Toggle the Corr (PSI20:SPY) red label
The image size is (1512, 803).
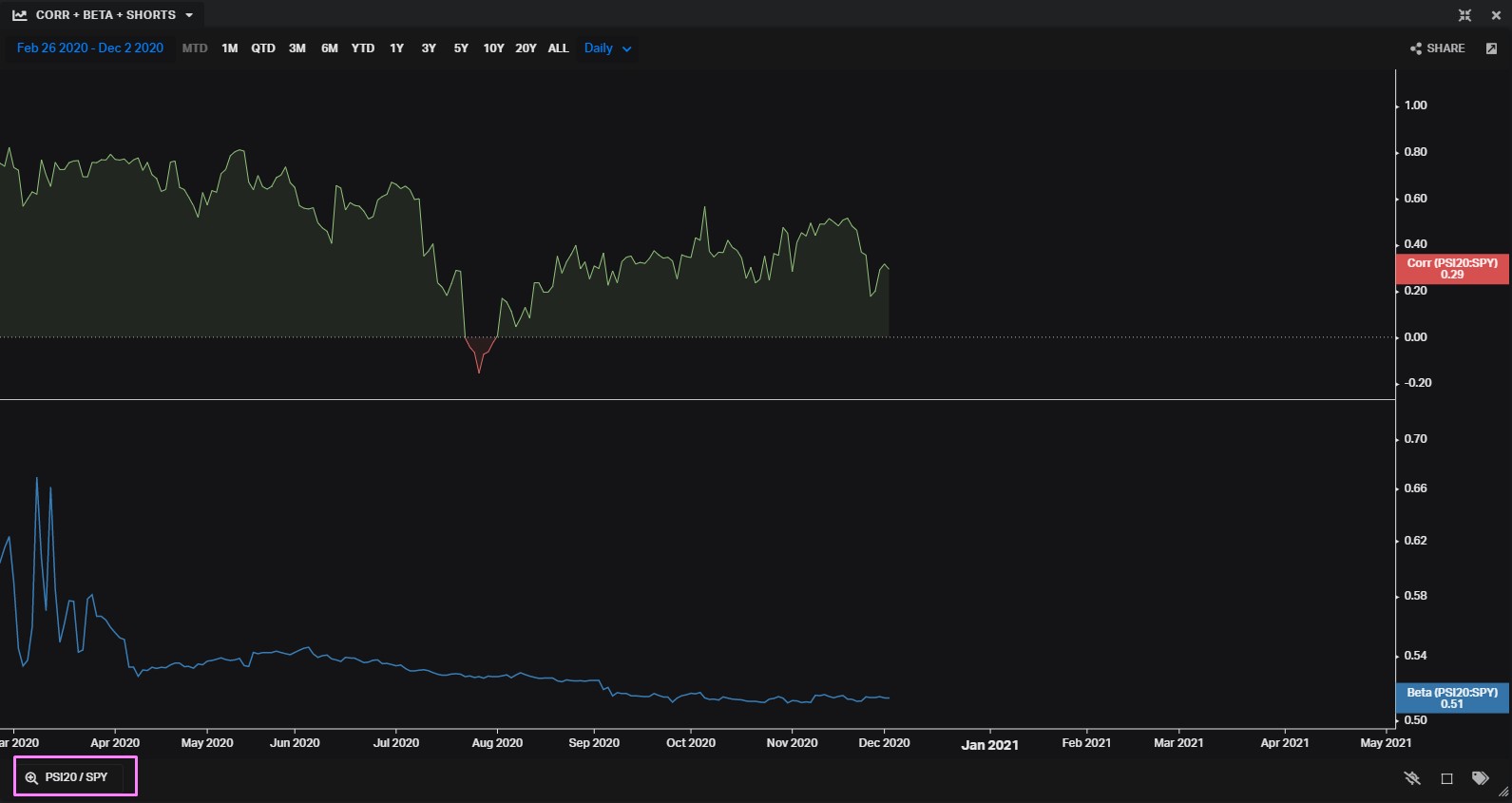click(x=1451, y=269)
